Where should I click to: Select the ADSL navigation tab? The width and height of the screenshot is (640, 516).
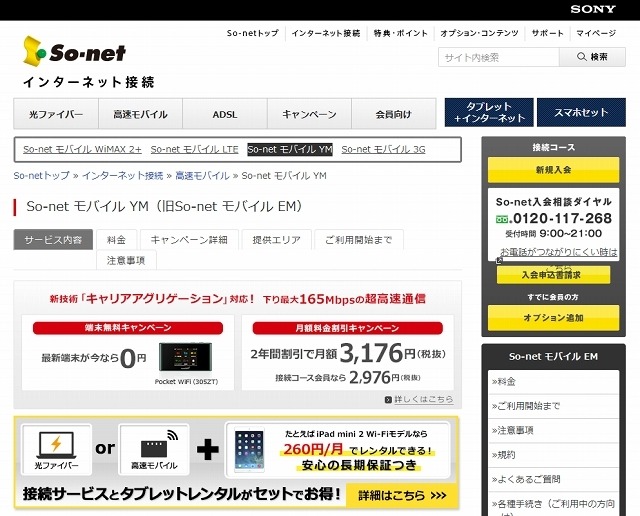225,114
